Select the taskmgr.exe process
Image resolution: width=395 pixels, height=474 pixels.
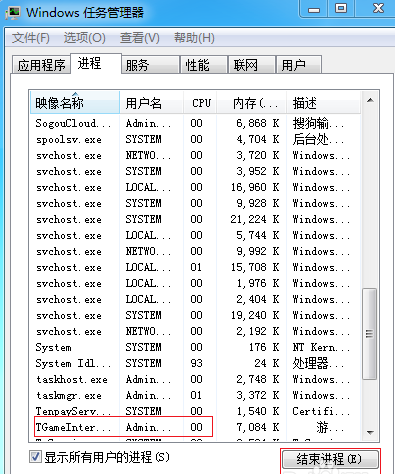tap(195, 395)
